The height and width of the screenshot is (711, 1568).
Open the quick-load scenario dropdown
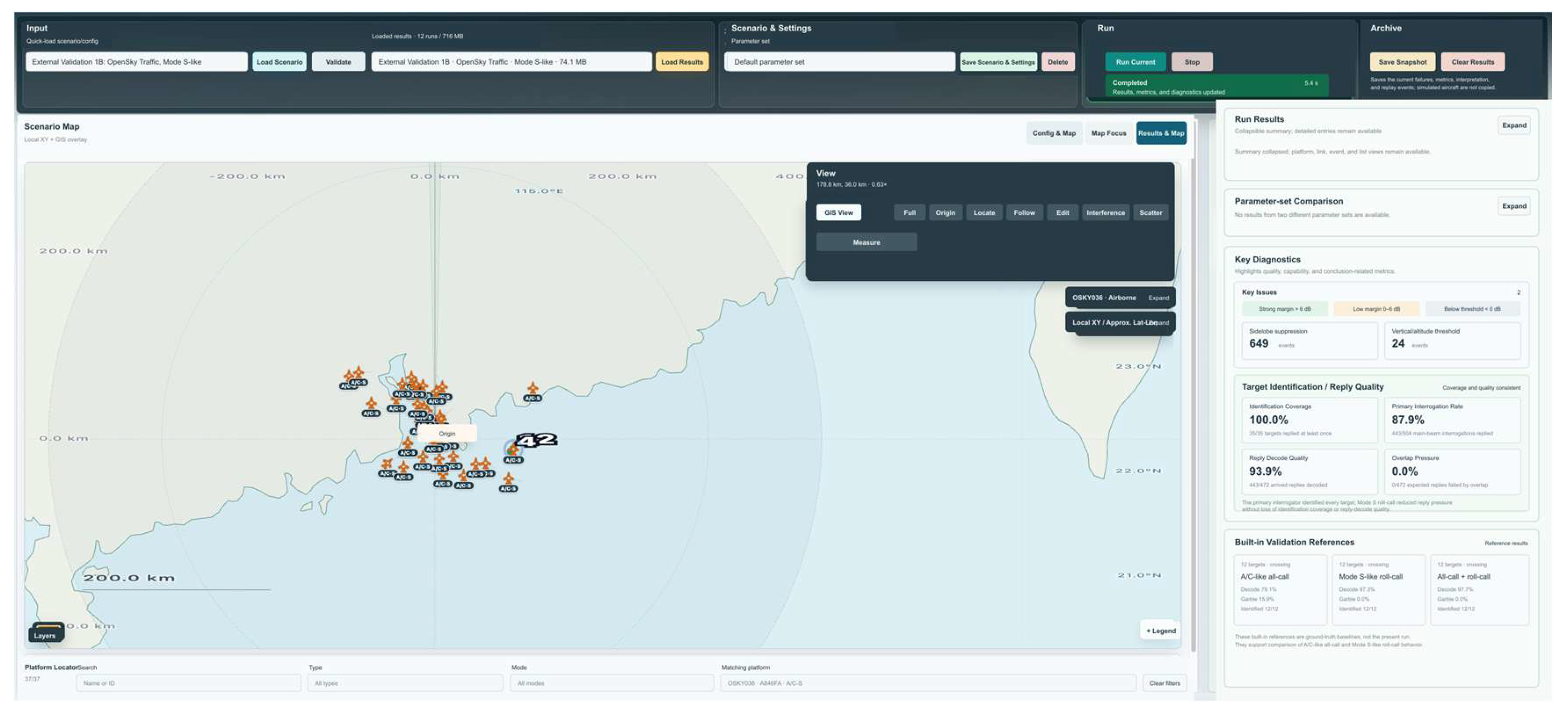pyautogui.click(x=136, y=62)
